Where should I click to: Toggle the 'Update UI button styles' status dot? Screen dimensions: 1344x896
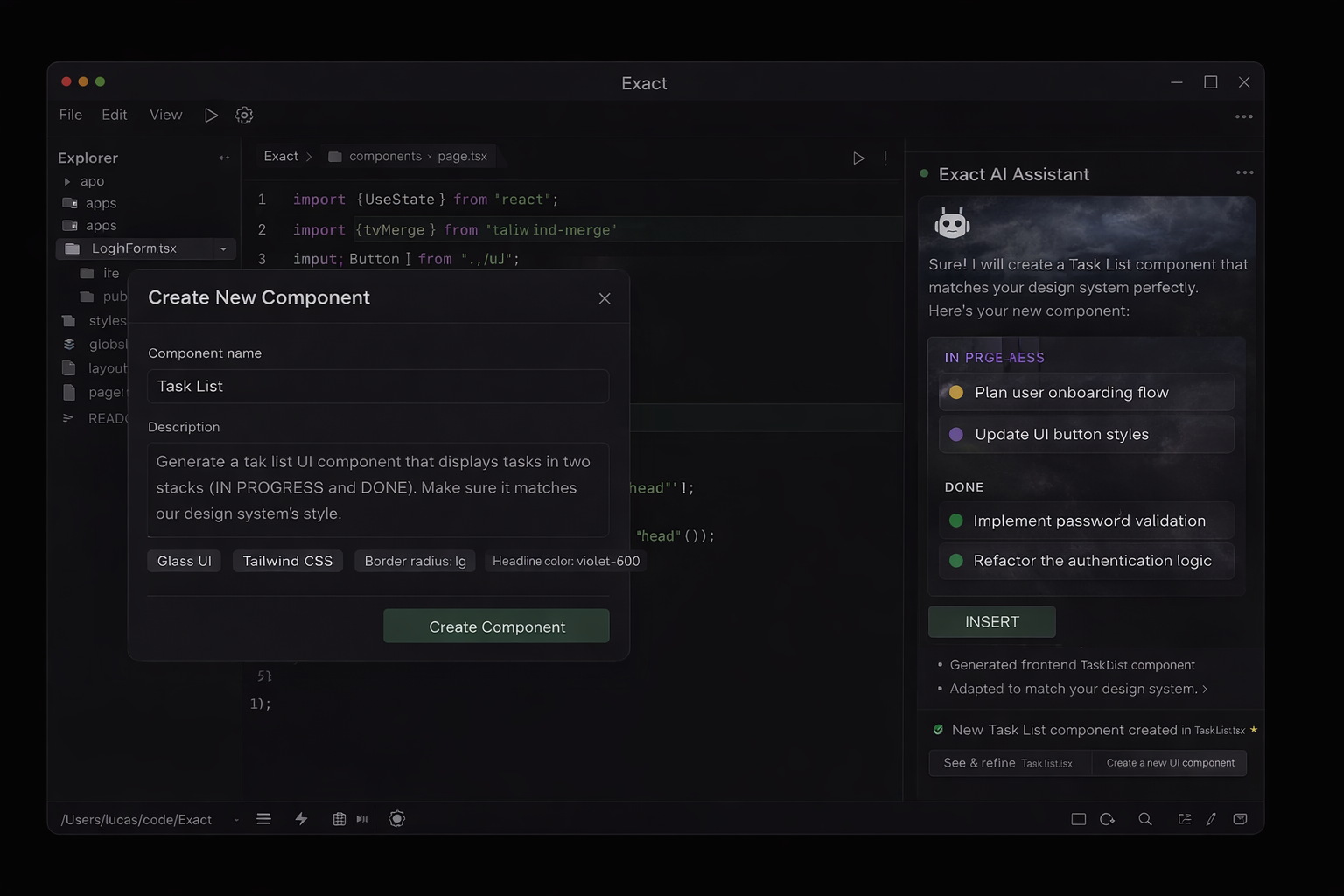(956, 435)
